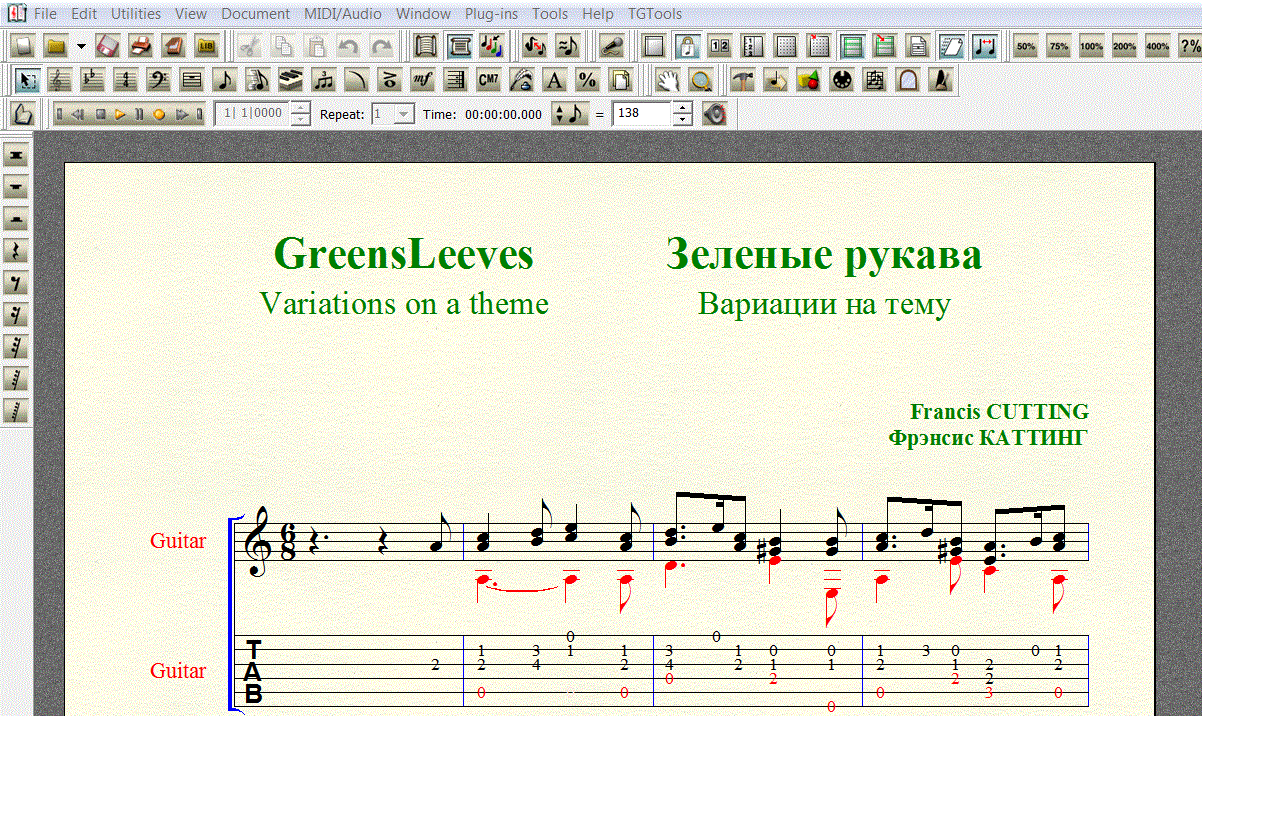
Task: Open the TGTools menu
Action: (x=655, y=14)
